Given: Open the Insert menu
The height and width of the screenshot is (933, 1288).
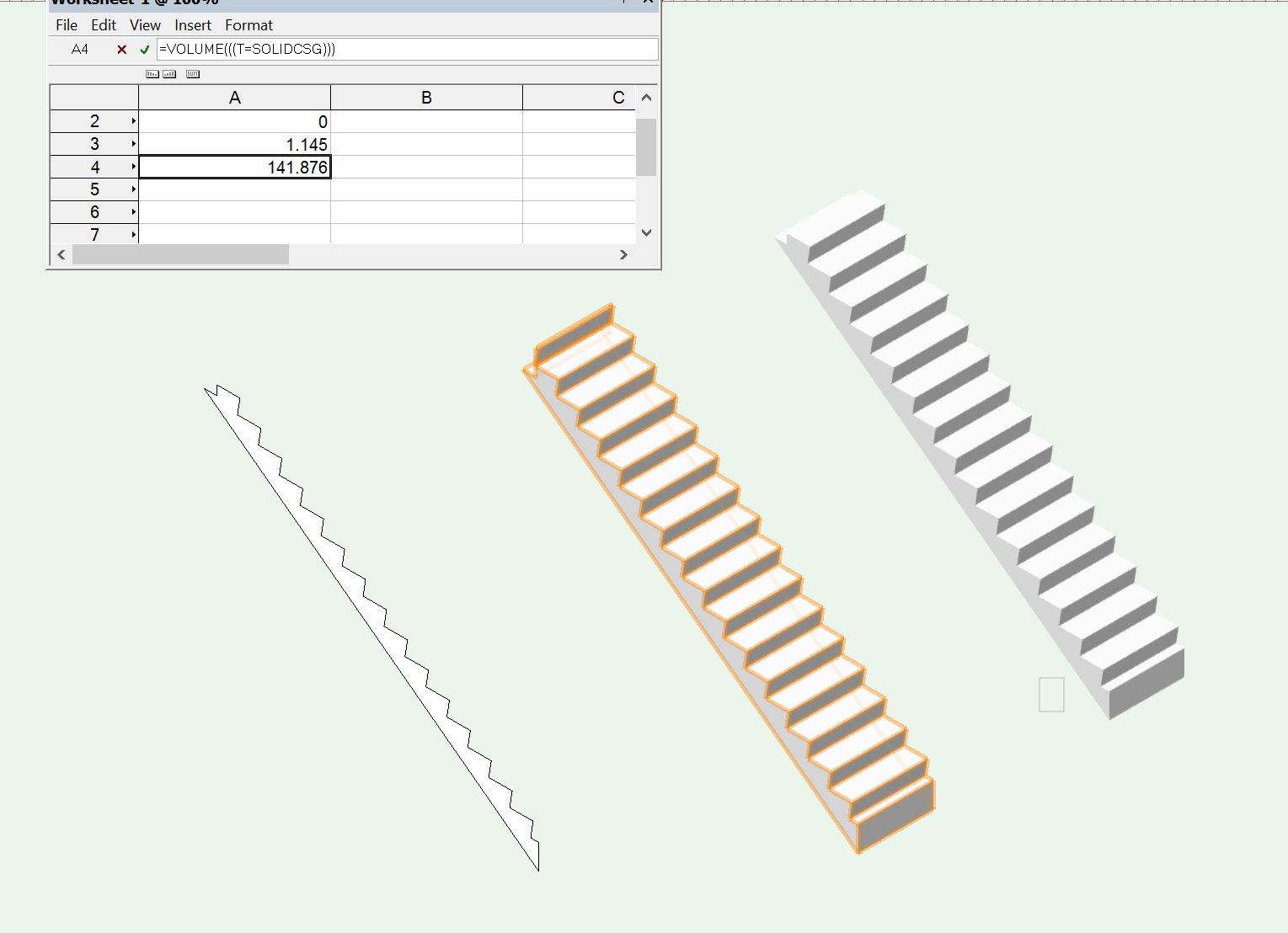Looking at the screenshot, I should coord(192,25).
